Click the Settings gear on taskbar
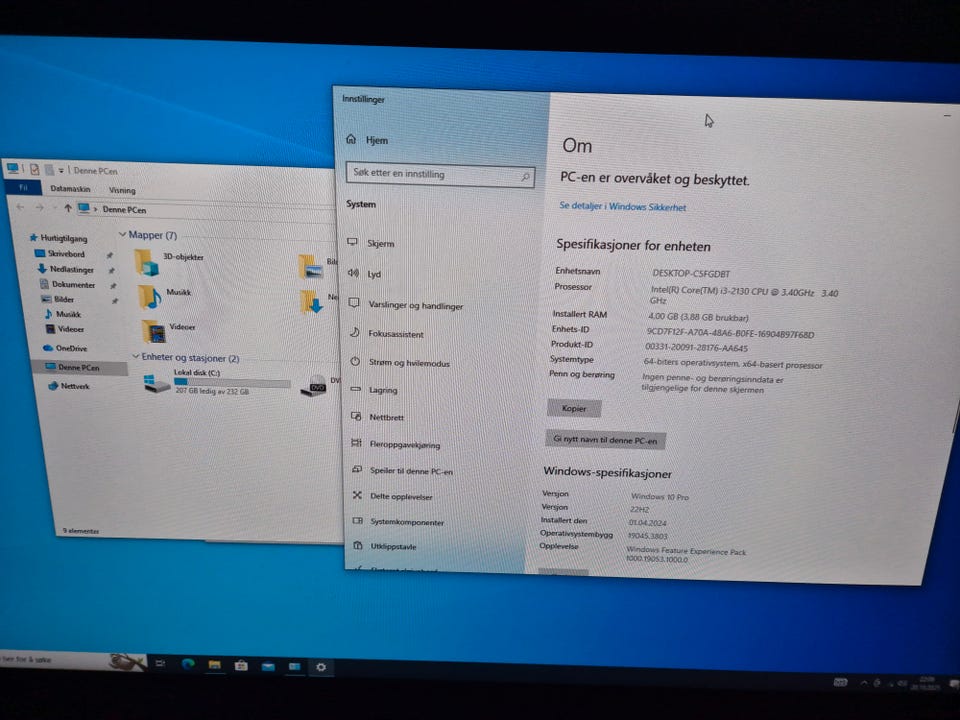This screenshot has height=720, width=960. click(321, 667)
